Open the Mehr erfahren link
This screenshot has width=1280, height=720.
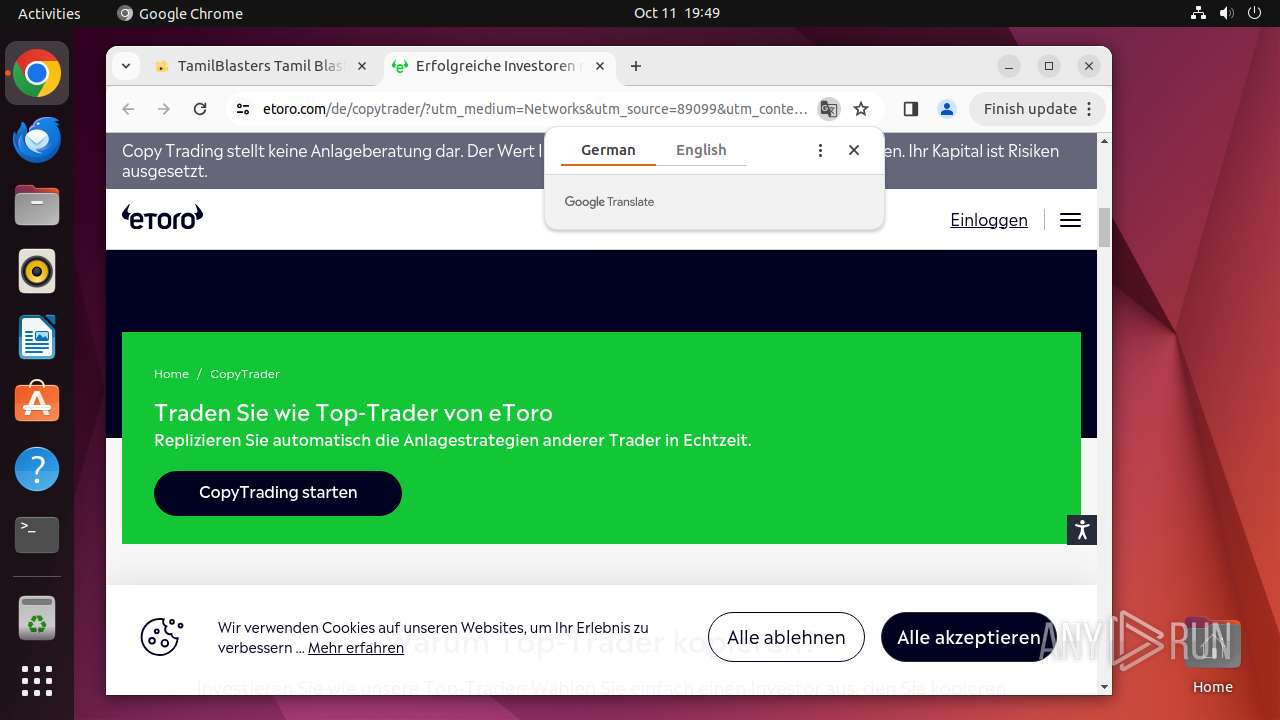tap(356, 648)
